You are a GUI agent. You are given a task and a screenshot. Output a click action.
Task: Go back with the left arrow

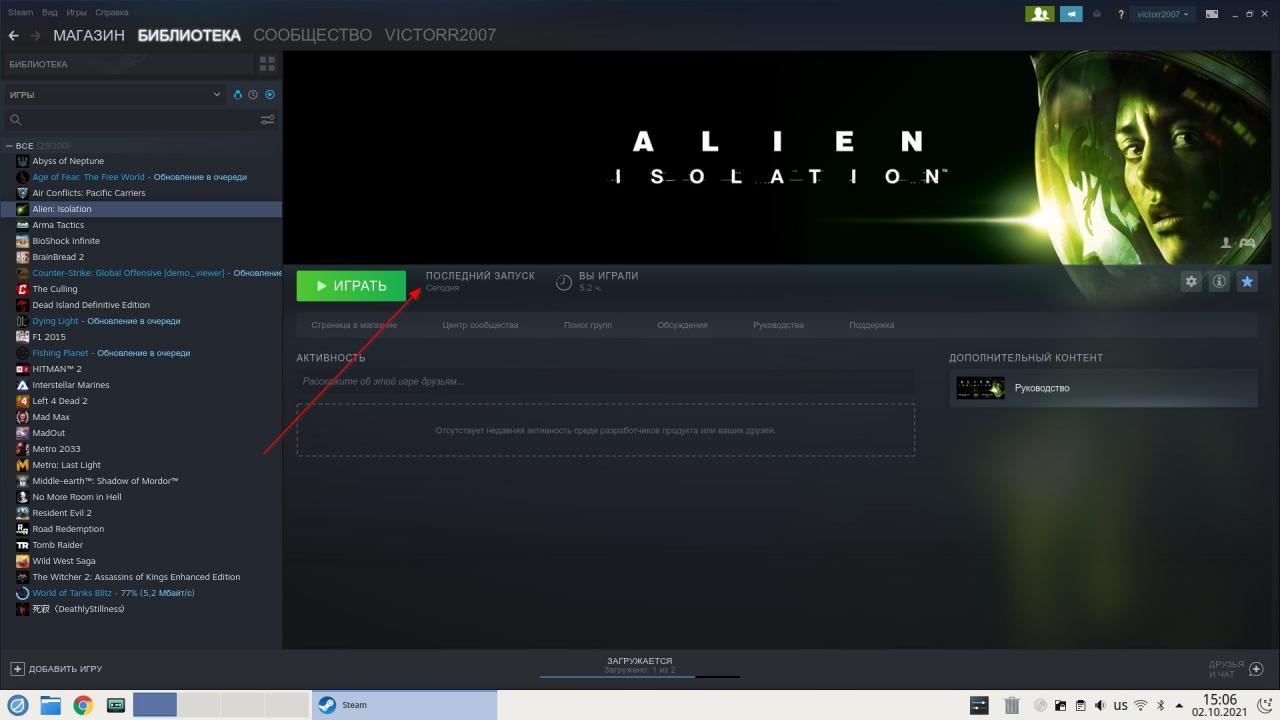pos(14,35)
